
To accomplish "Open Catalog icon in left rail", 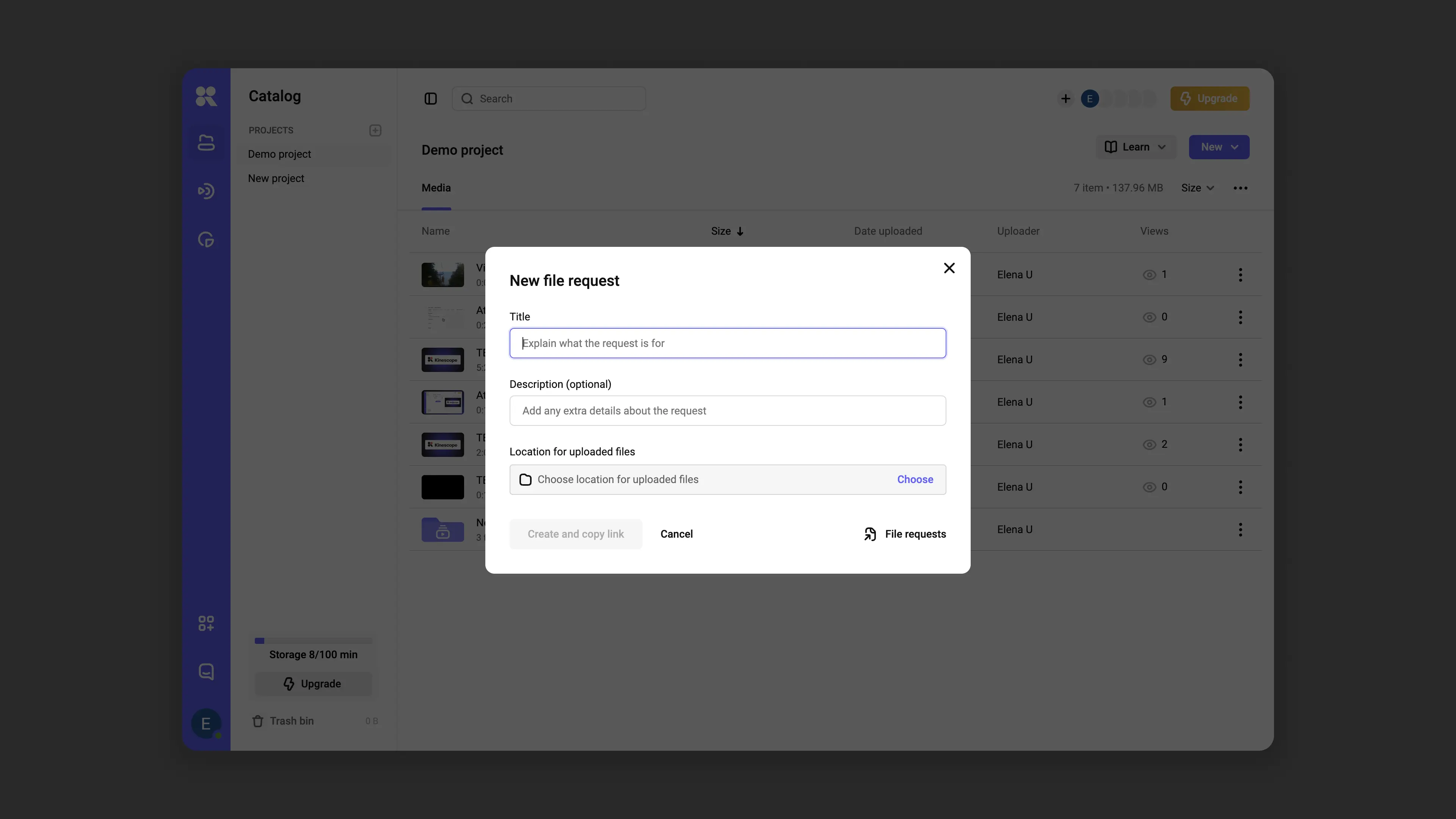I will (x=206, y=143).
